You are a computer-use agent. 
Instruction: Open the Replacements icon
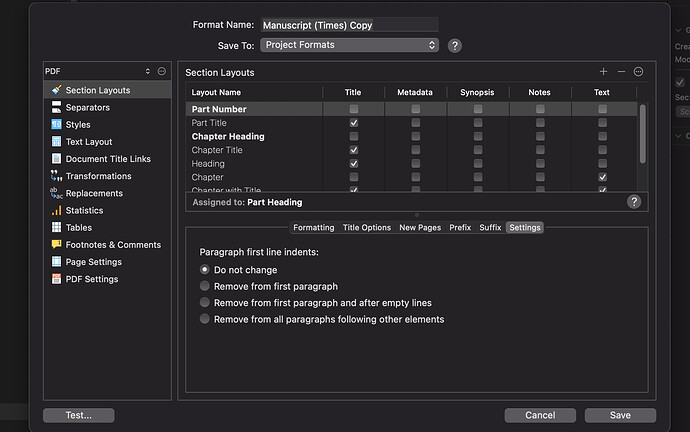click(56, 193)
